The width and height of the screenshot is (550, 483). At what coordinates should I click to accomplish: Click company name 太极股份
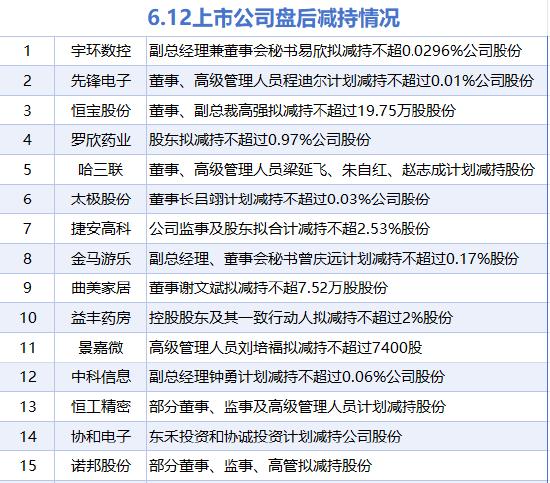click(101, 199)
